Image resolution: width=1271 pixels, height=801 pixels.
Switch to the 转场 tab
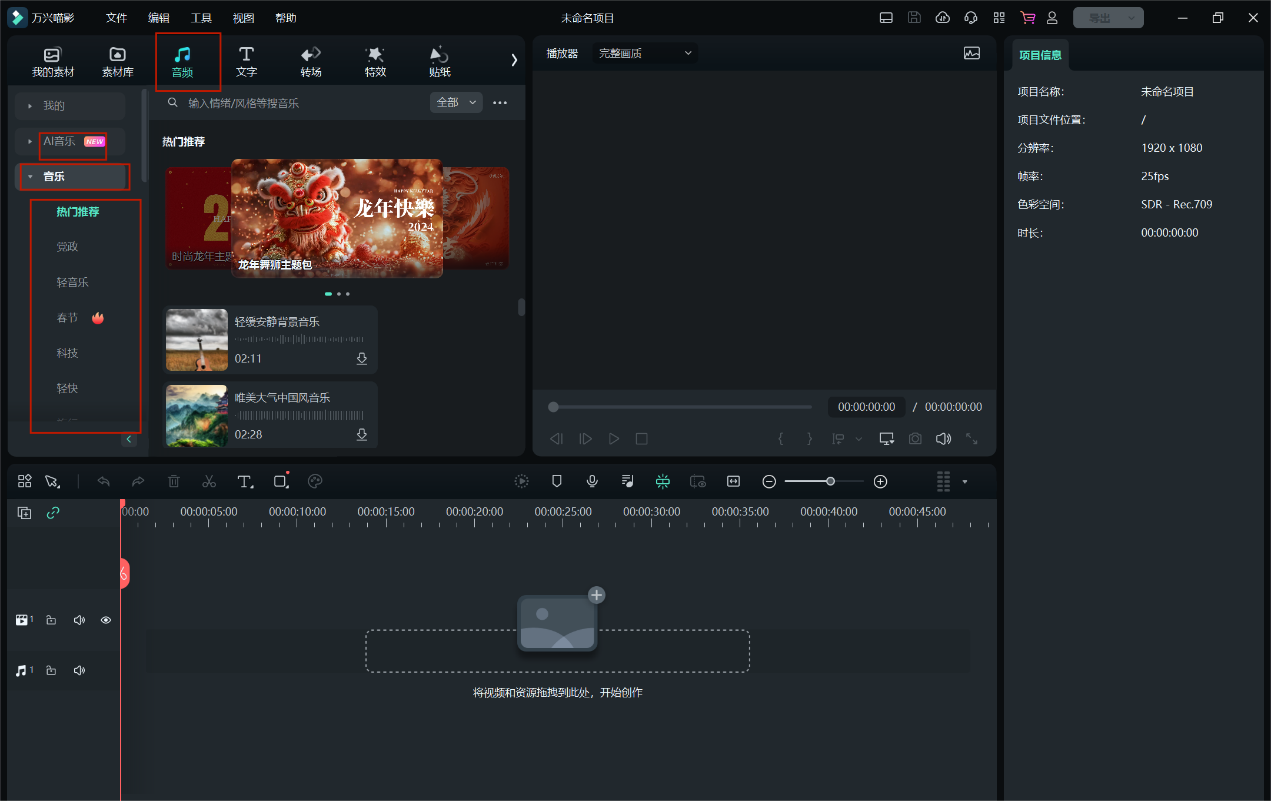(311, 61)
